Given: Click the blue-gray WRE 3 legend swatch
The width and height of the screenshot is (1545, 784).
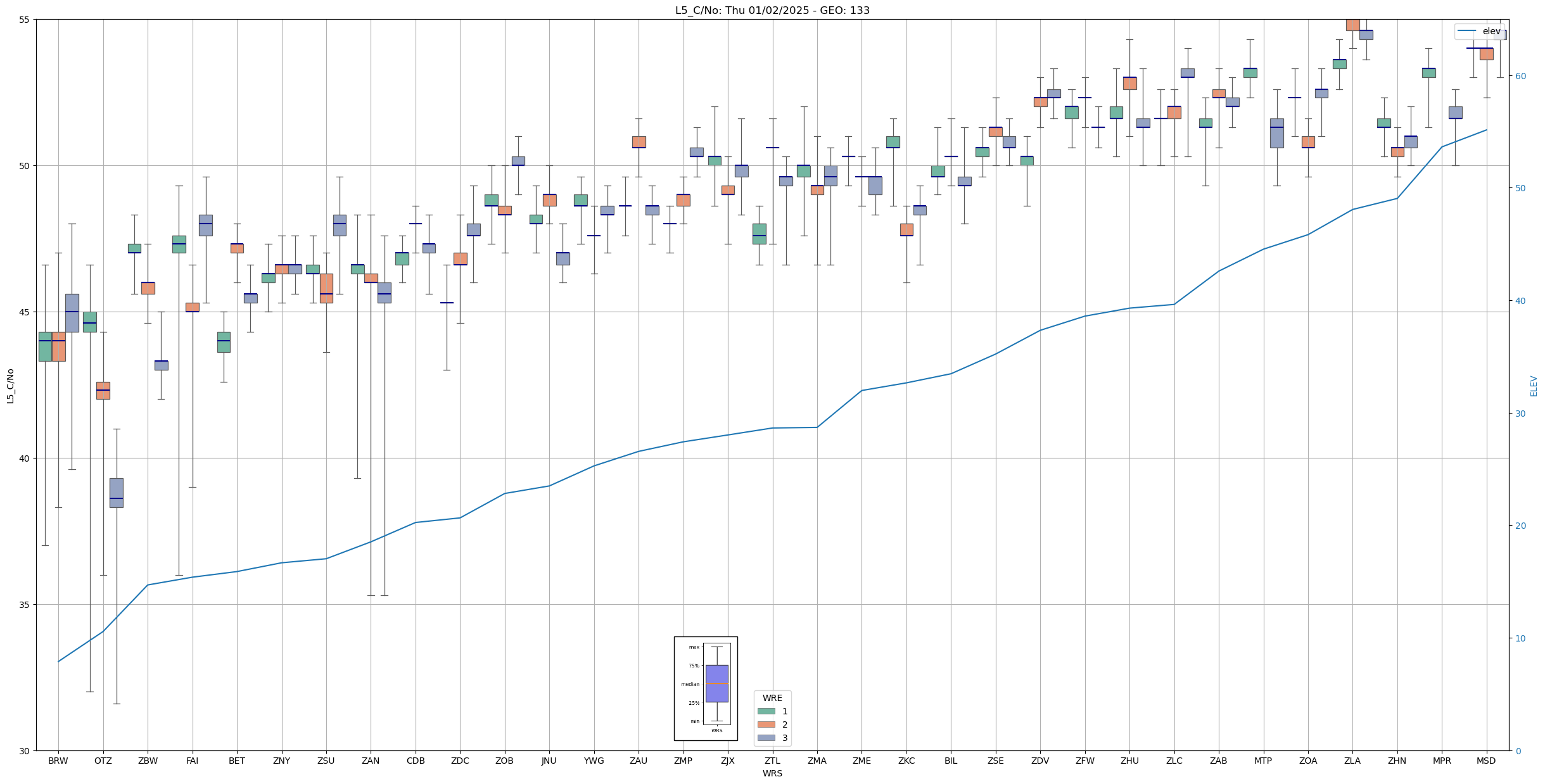Looking at the screenshot, I should pos(766,738).
